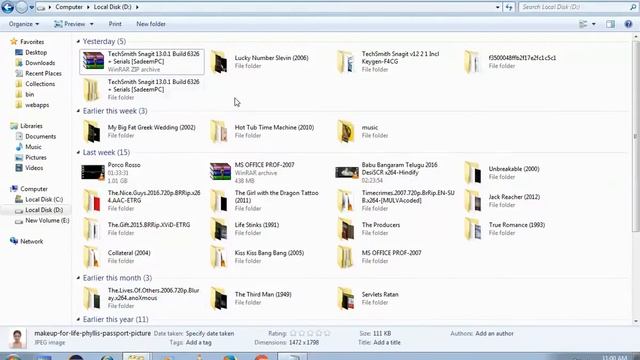Select Jack Reacher (2012) folder icon
640x360 pixels.
473,200
